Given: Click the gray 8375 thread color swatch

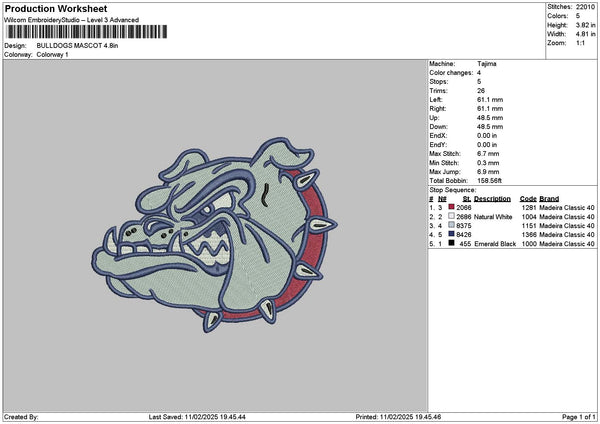Looking at the screenshot, I should 452,225.
